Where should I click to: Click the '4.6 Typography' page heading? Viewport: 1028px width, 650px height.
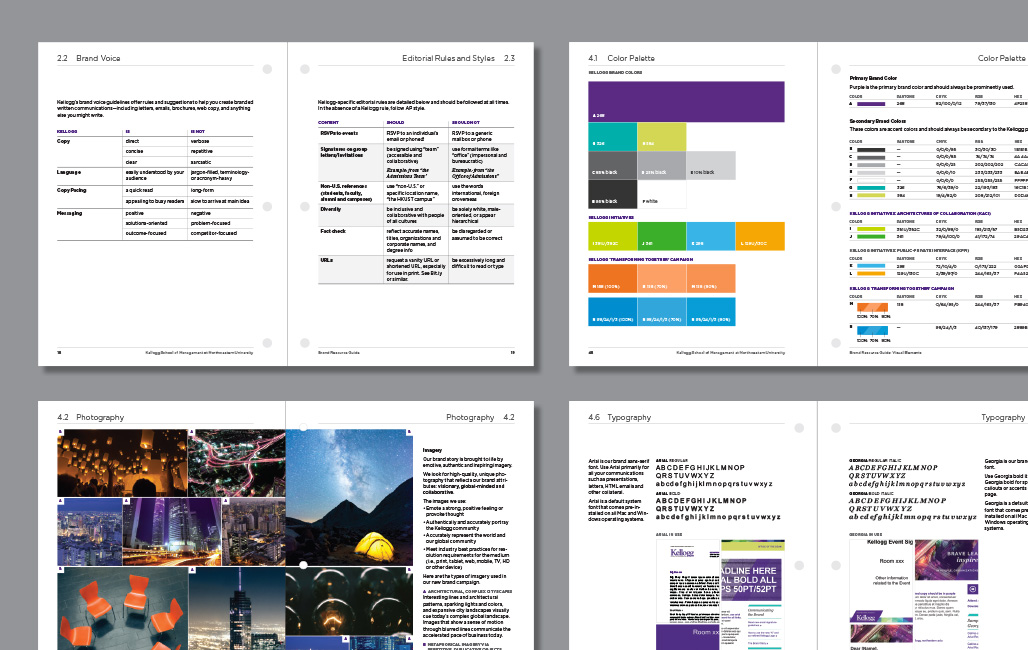[620, 417]
